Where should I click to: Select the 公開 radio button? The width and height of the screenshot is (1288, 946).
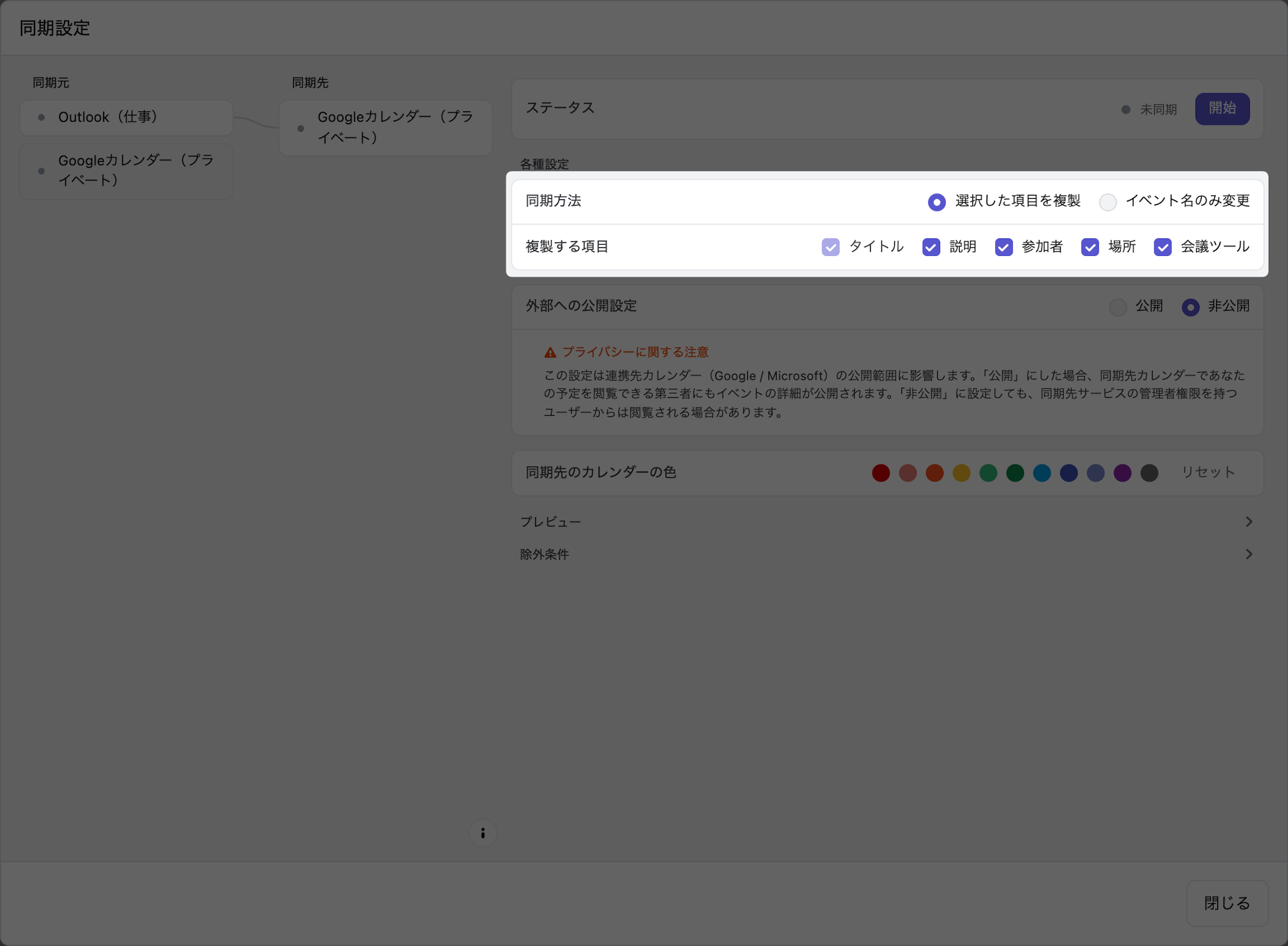[x=1118, y=307]
